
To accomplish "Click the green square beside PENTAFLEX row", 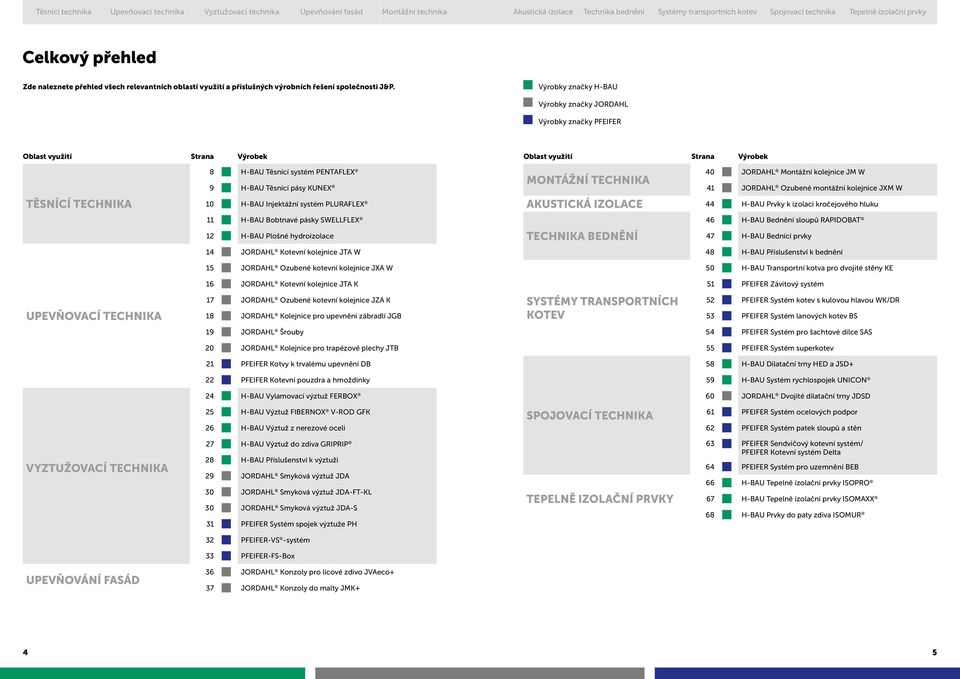I will [x=227, y=172].
